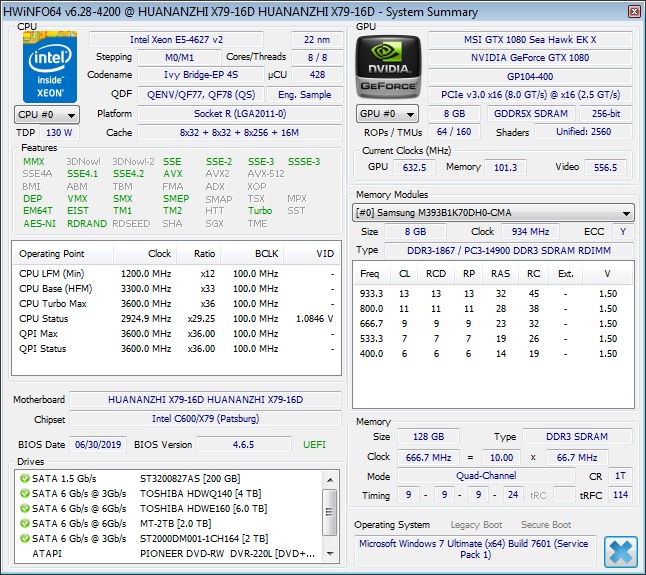This screenshot has width=646, height=575.
Task: Click the Operating Point column header
Action: click(63, 253)
